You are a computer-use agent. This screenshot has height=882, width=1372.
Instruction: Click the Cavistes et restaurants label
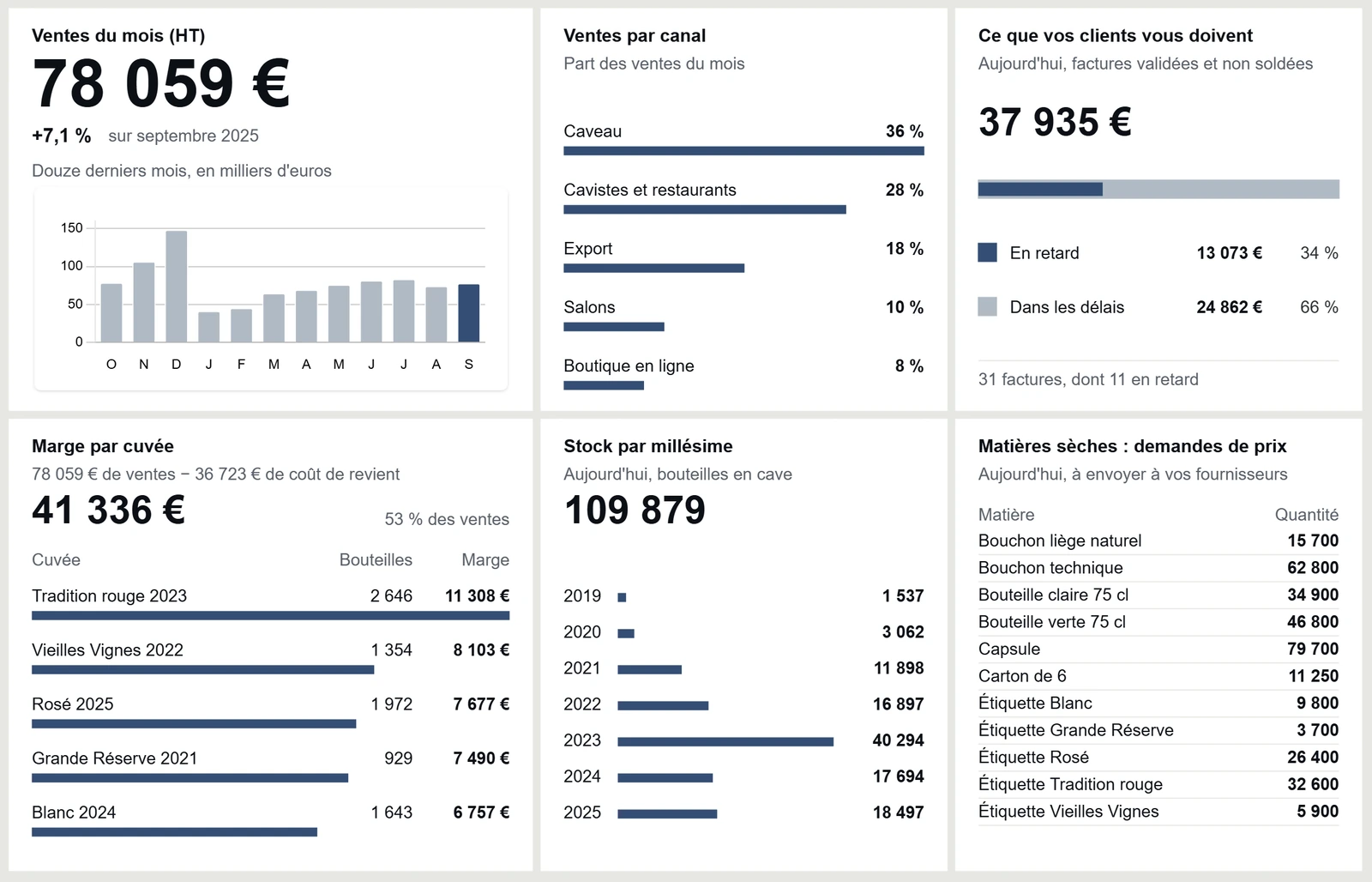coord(650,190)
